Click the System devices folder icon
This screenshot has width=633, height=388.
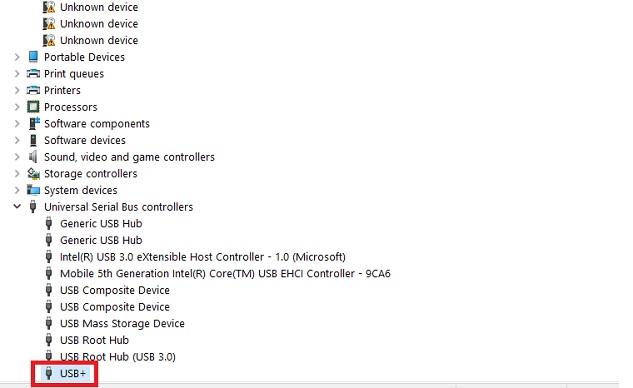point(33,190)
